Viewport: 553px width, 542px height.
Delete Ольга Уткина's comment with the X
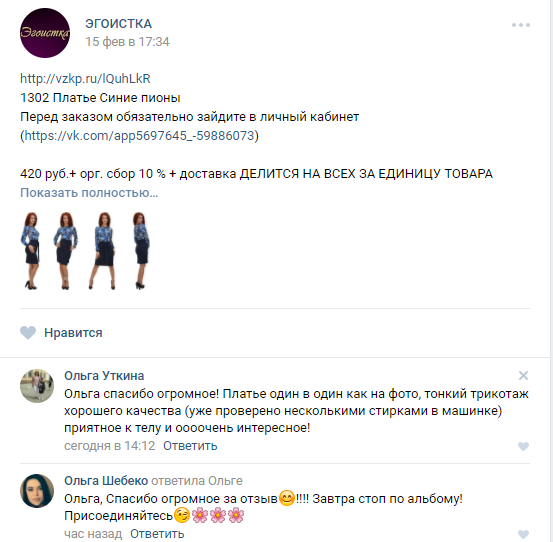523,376
